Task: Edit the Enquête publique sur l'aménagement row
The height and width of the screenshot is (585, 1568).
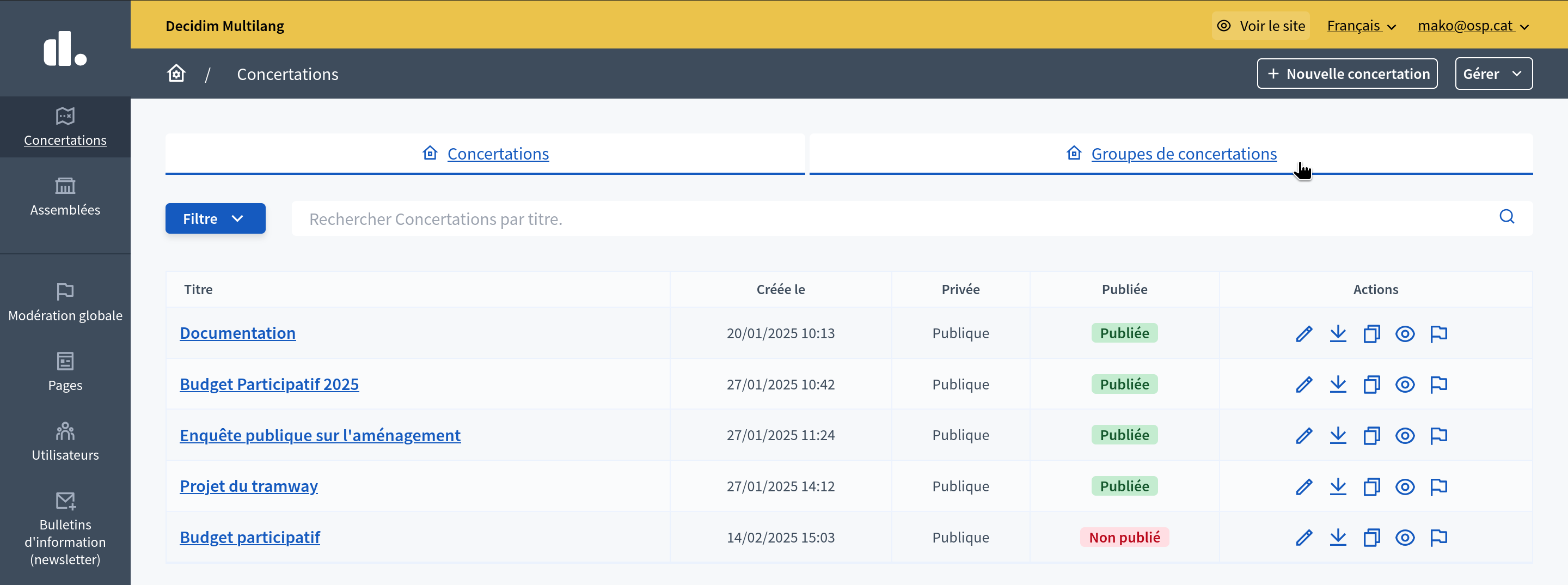Action: pos(1304,436)
